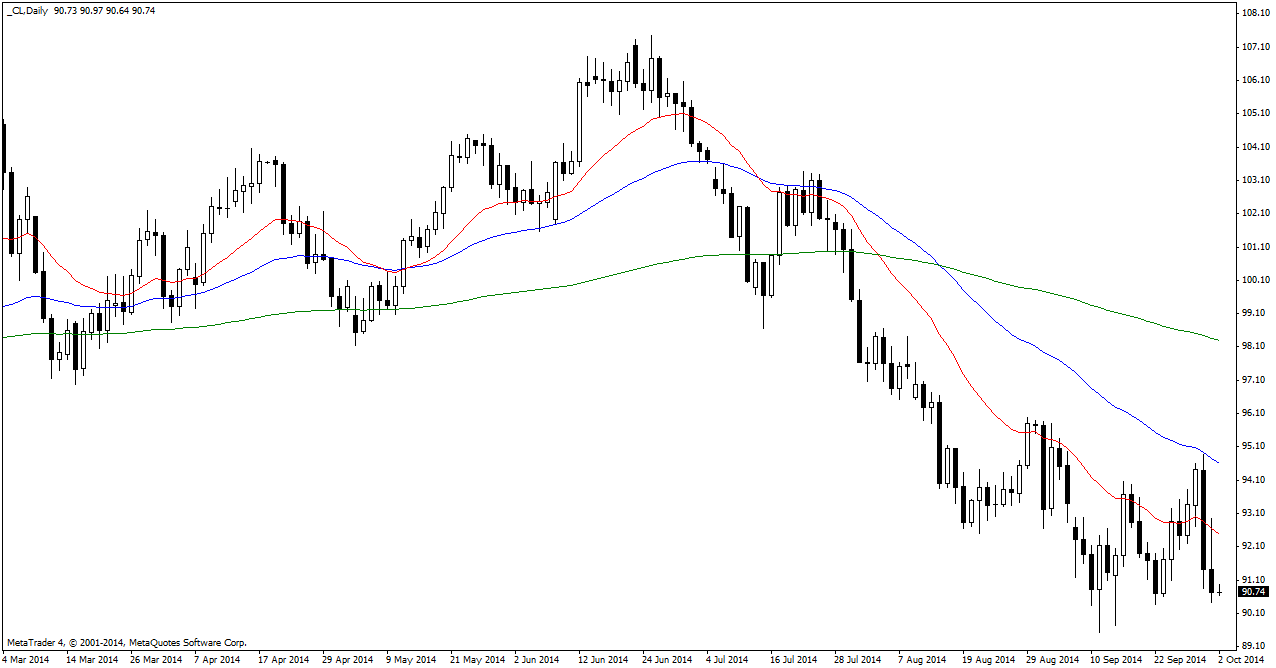Click the 2 Oct 2014 date label
The image size is (1276, 668).
1242,660
